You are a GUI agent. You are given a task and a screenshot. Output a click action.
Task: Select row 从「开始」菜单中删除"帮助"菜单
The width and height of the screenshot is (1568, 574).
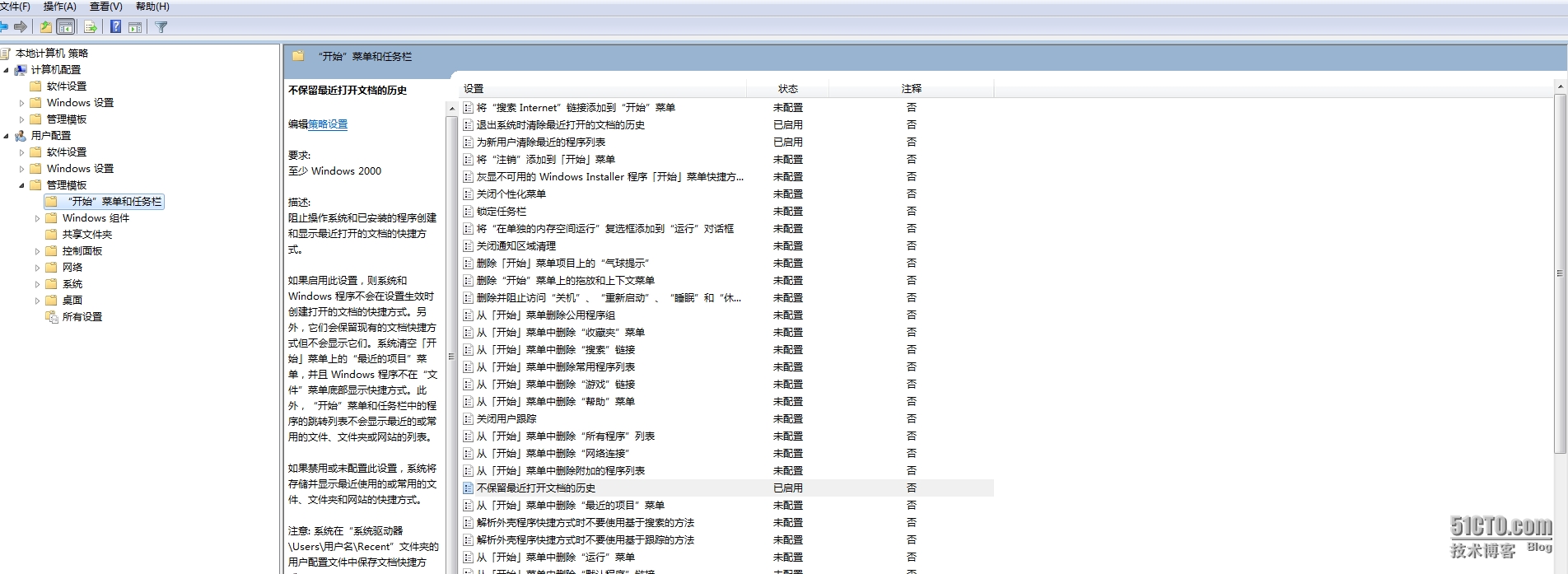(726, 402)
